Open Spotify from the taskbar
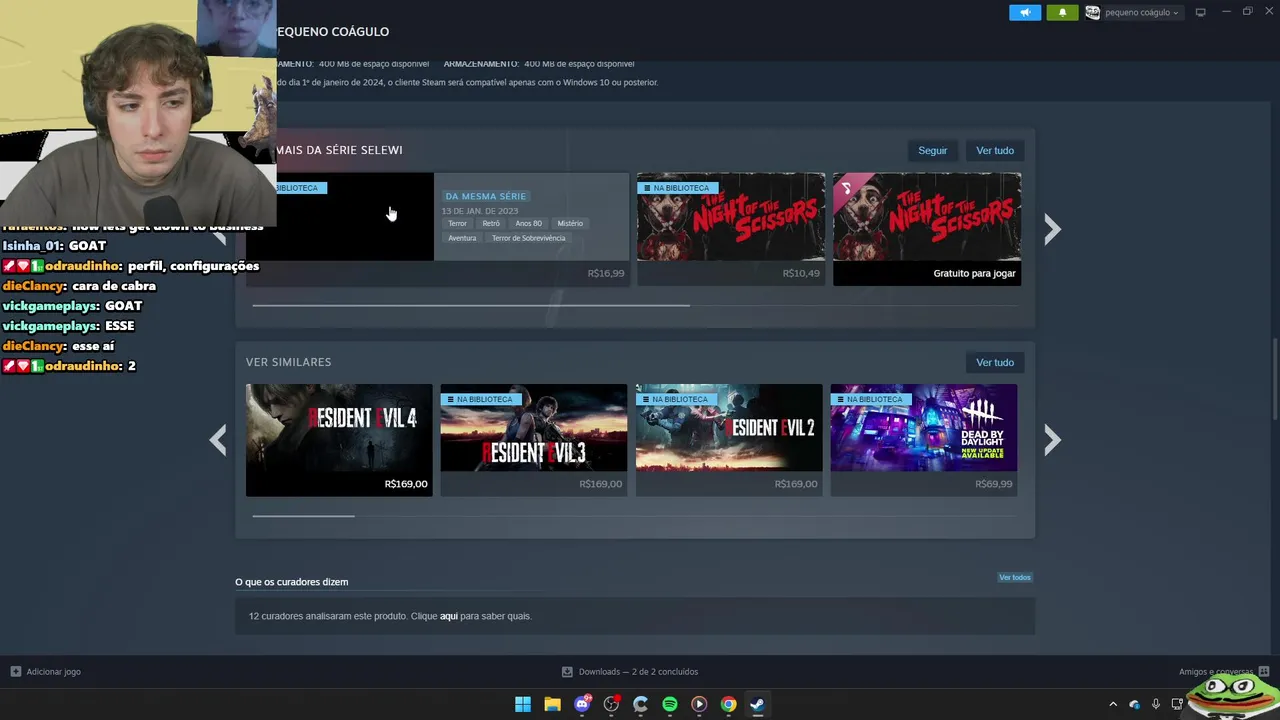 pyautogui.click(x=670, y=704)
